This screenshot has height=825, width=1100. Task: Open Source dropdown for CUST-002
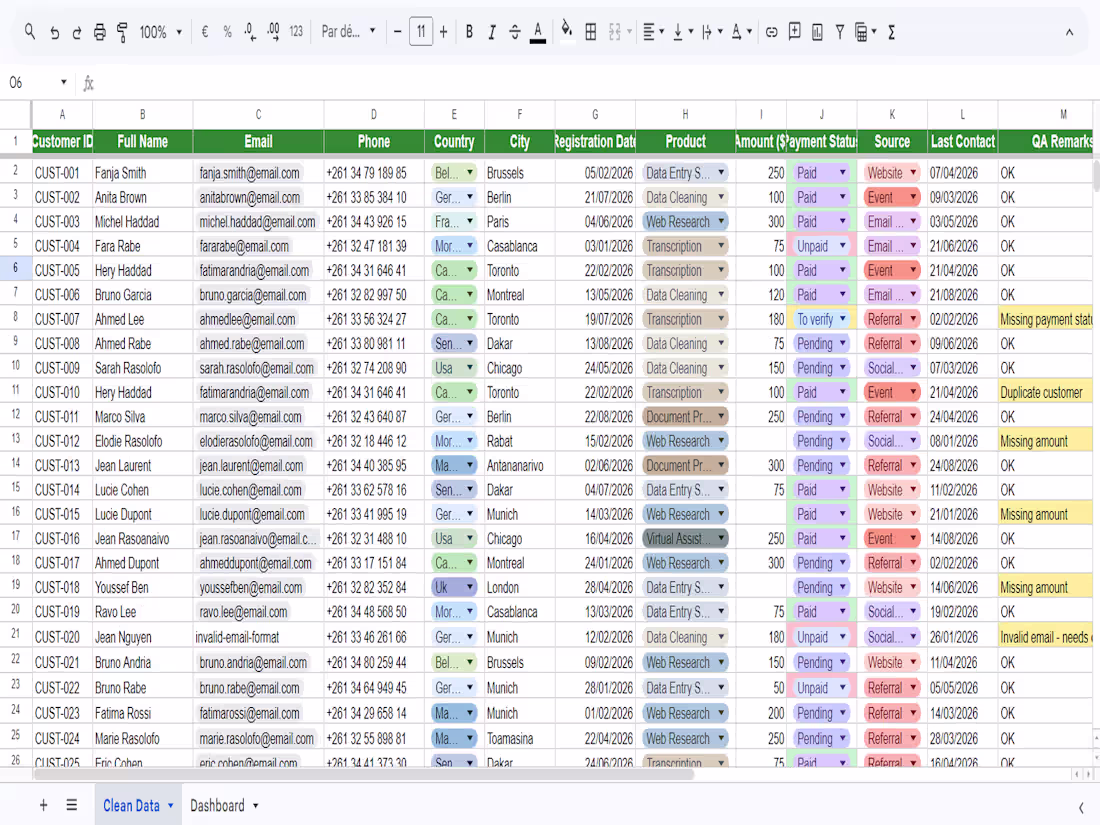(x=913, y=198)
